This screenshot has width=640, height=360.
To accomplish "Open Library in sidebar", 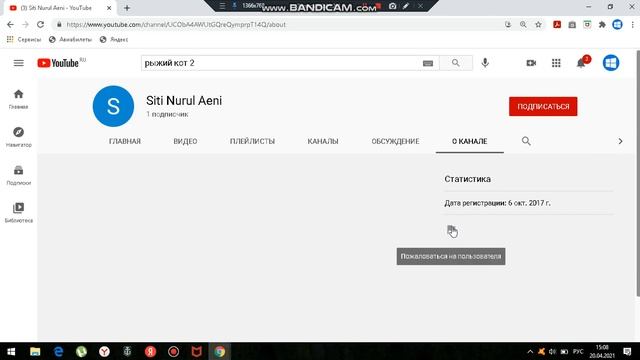I will pyautogui.click(x=18, y=213).
